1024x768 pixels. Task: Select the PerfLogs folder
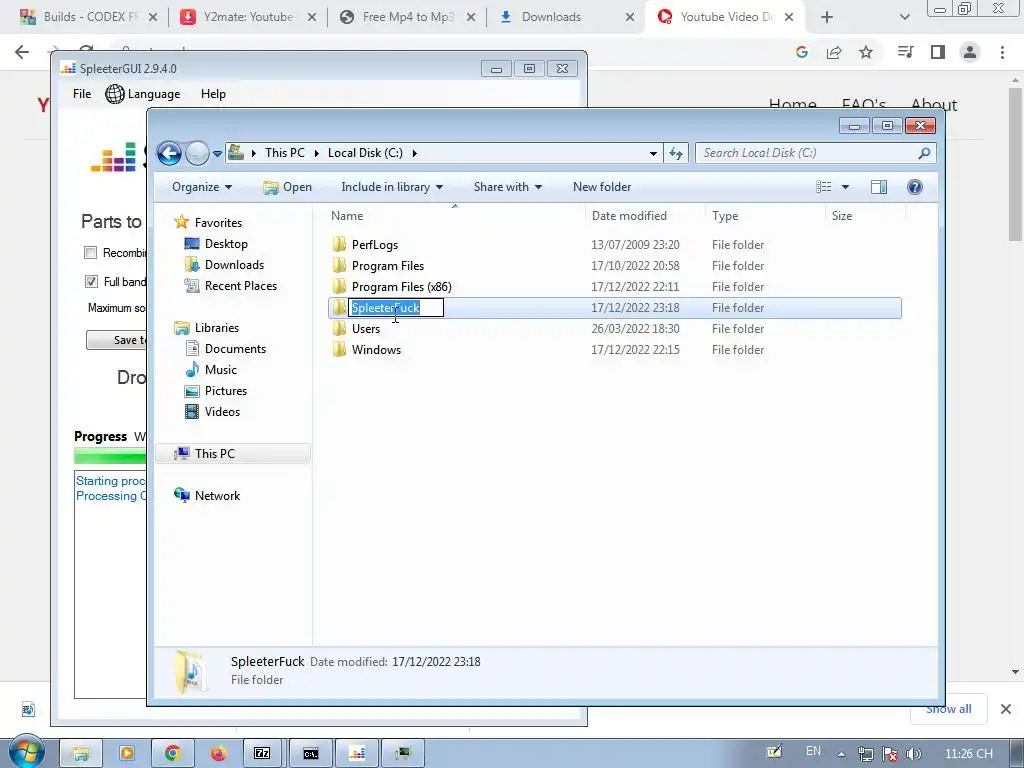point(374,245)
